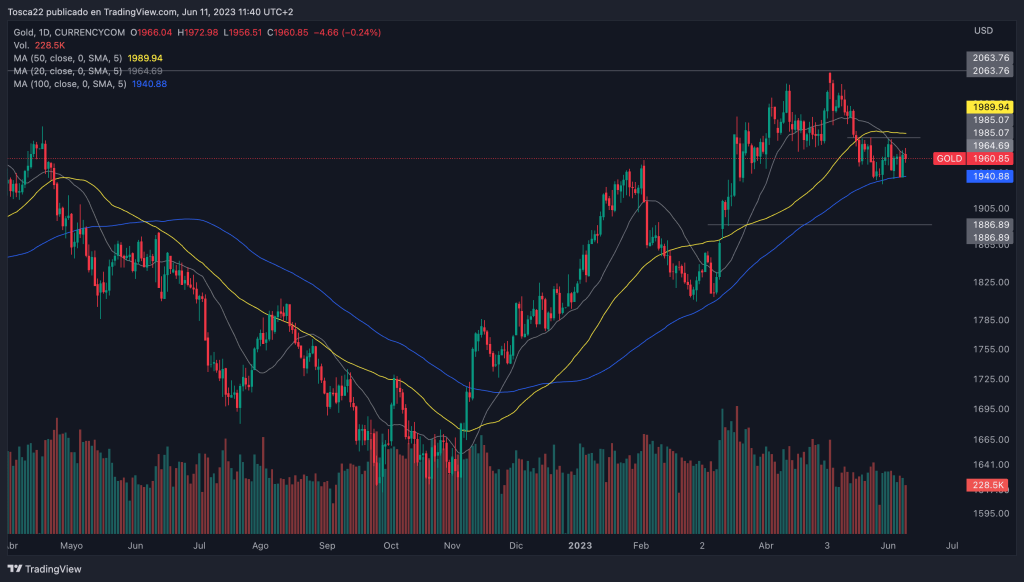The height and width of the screenshot is (582, 1024).
Task: Click the yellow 1989.94 price label
Action: click(x=990, y=106)
